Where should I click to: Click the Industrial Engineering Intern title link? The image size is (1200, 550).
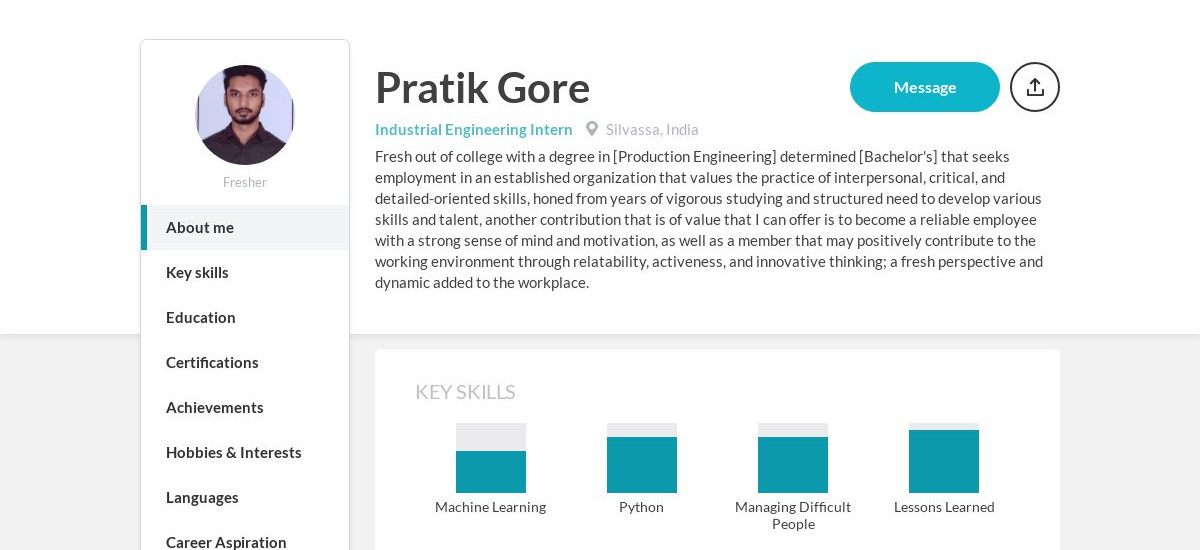[474, 129]
